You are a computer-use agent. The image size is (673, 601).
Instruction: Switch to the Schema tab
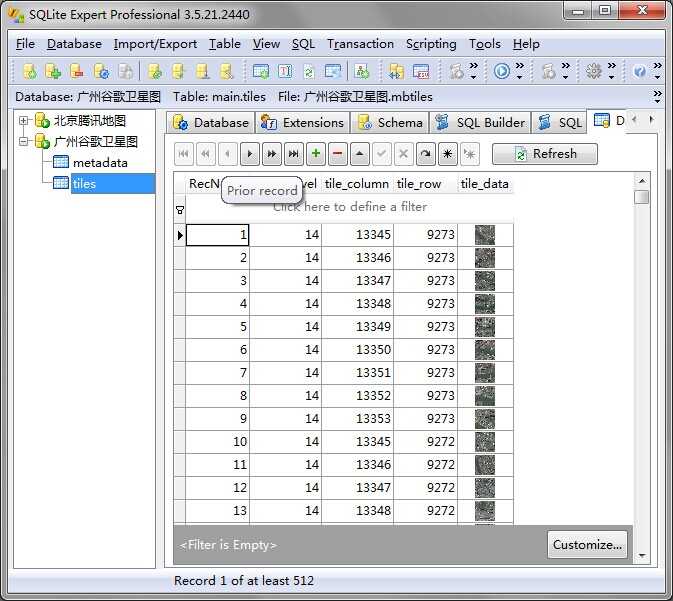[390, 123]
